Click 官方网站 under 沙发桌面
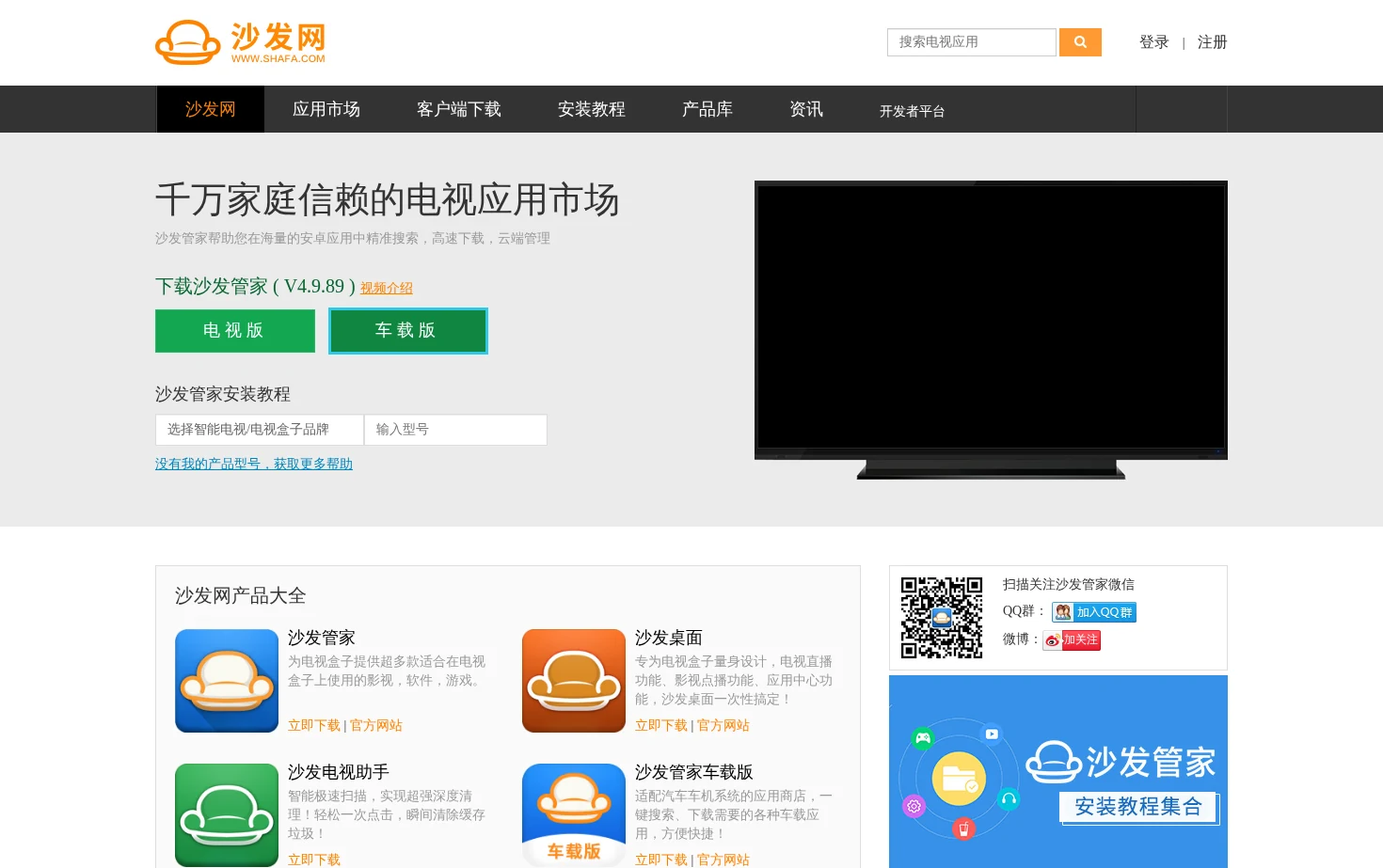 [723, 725]
